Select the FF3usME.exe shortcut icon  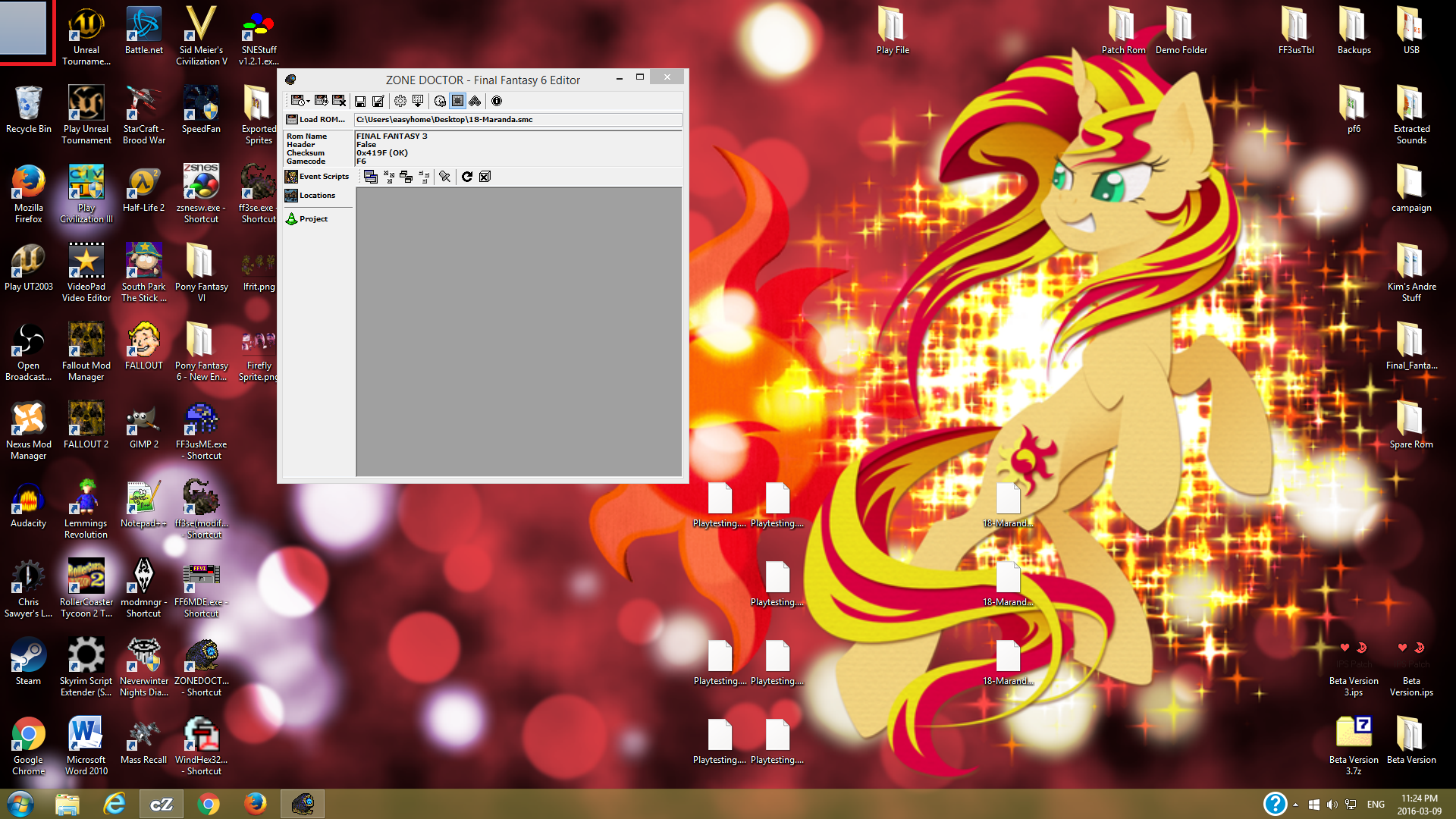coord(202,432)
